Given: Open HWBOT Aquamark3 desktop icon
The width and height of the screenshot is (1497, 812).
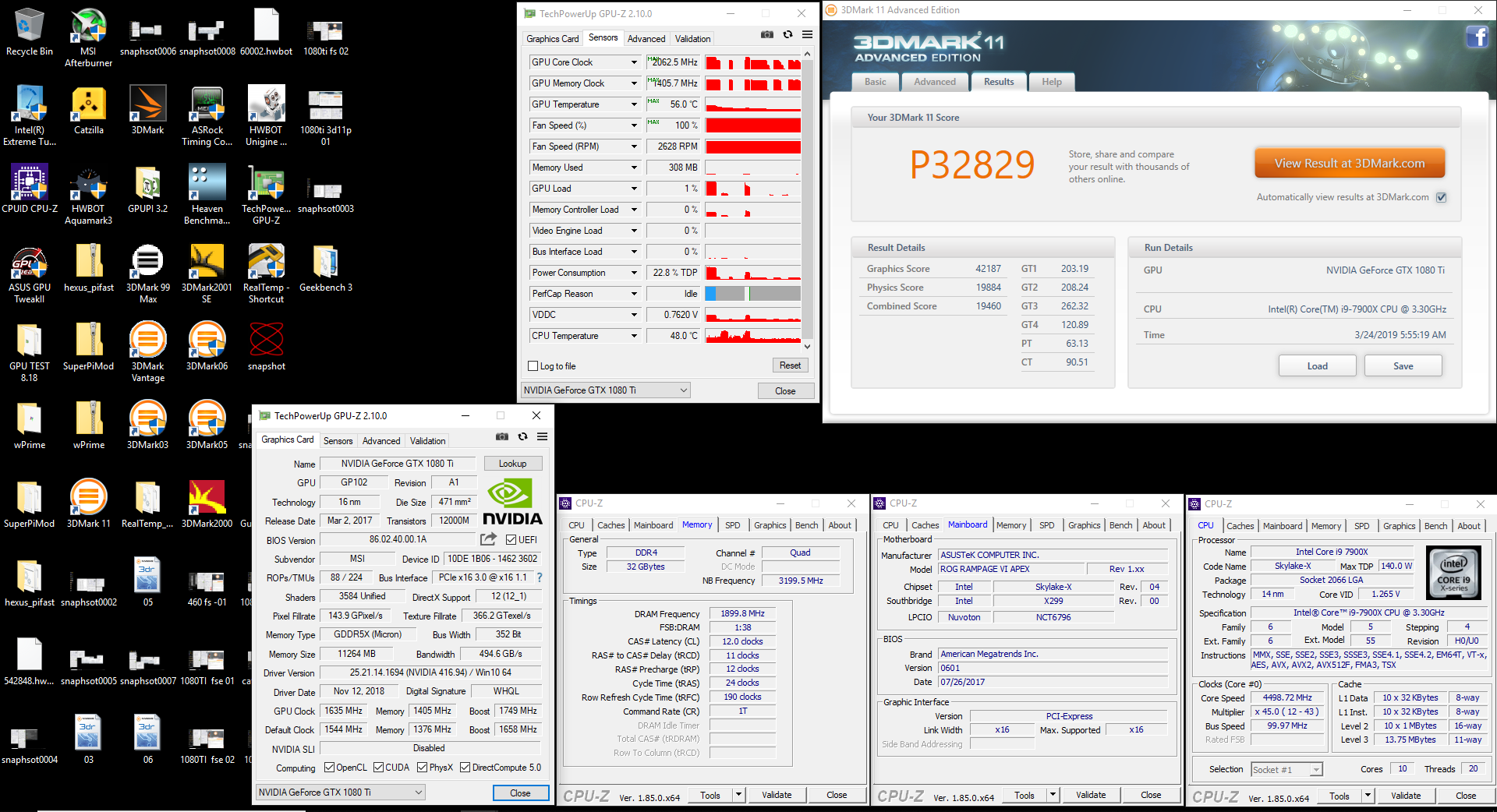Looking at the screenshot, I should pos(88,195).
